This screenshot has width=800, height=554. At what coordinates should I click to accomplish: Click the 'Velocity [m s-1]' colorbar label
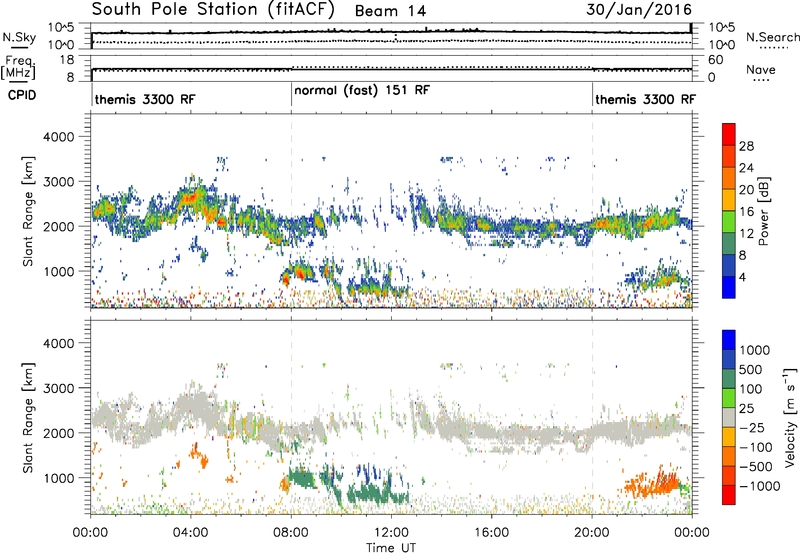pos(790,417)
